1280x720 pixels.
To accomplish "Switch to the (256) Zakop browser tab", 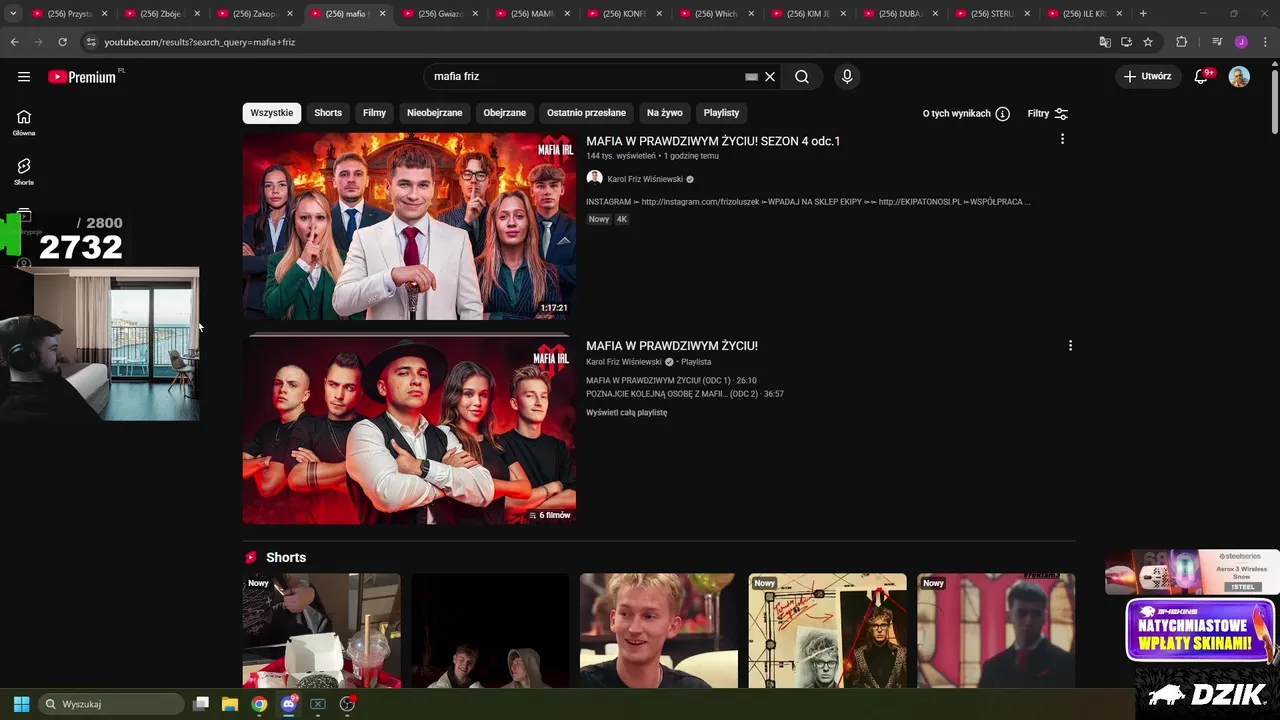I will click(x=254, y=14).
